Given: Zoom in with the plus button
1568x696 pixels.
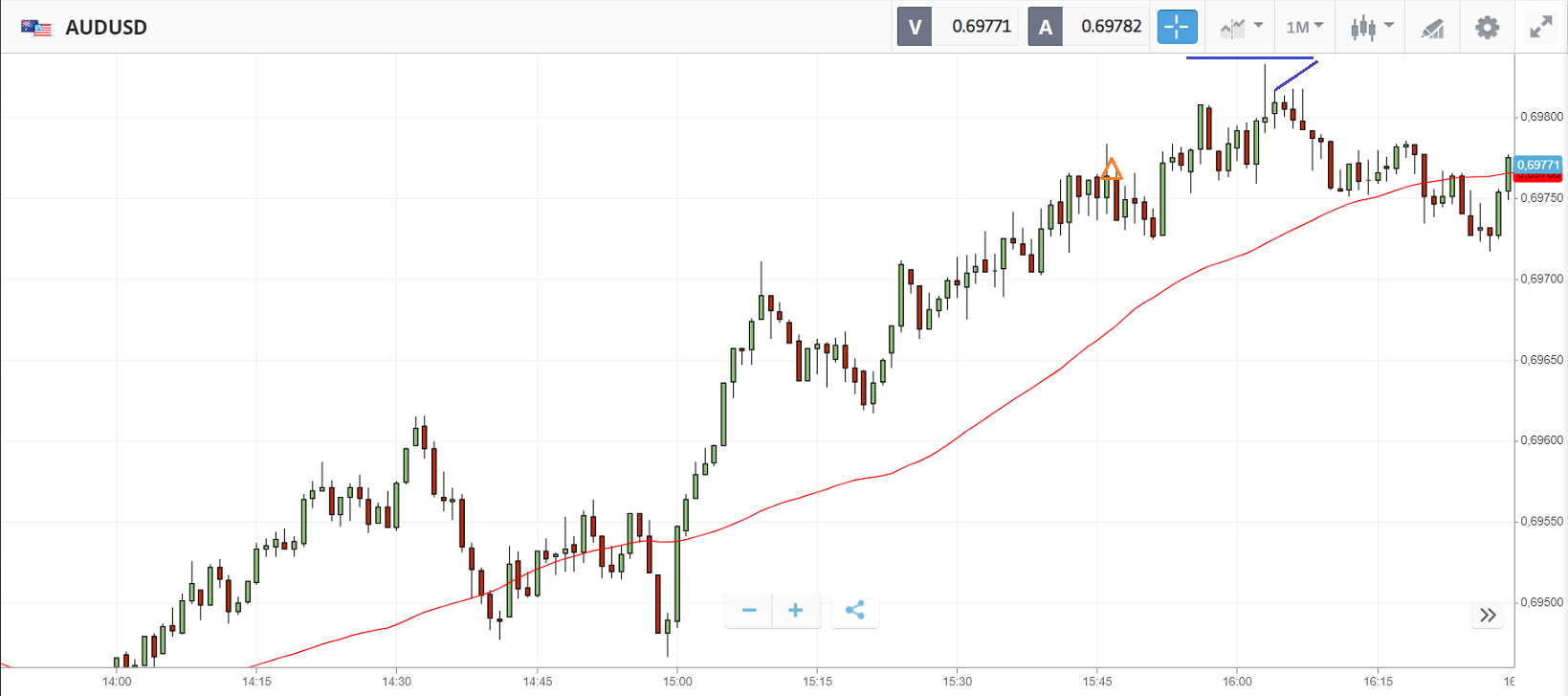Looking at the screenshot, I should [796, 610].
